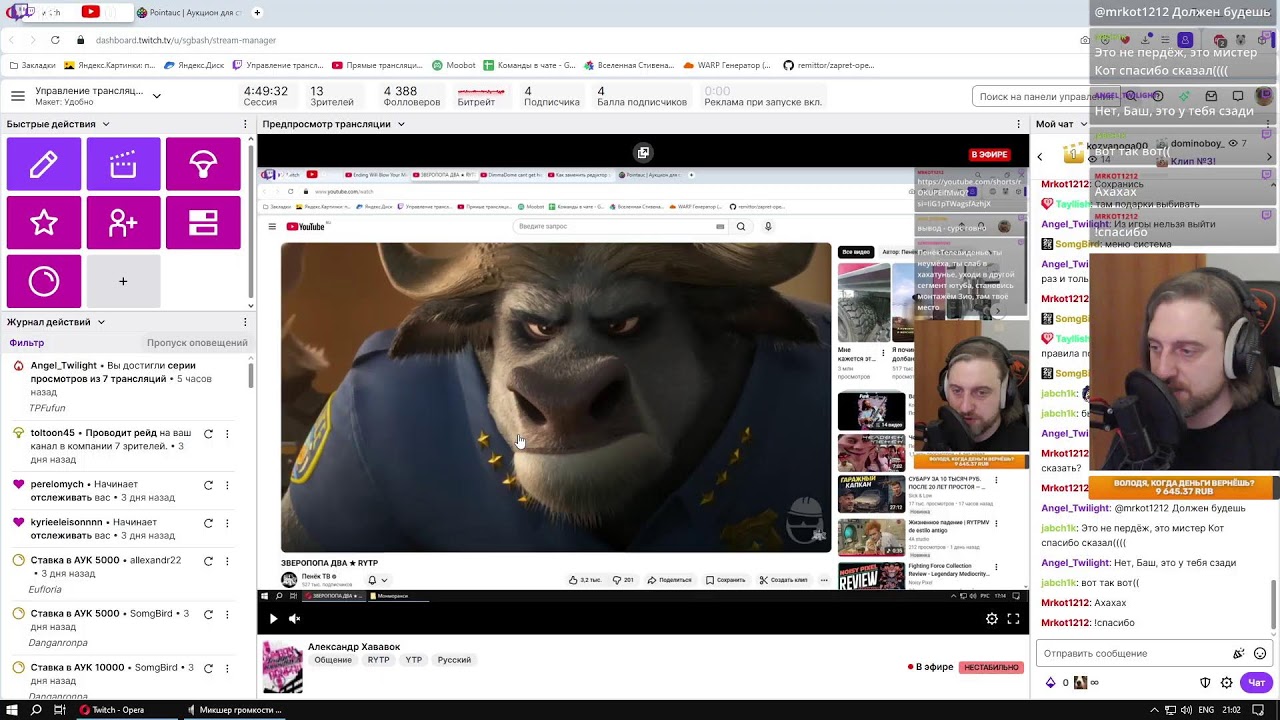Click the Русский language tag
Viewport: 1280px width, 720px height.
click(454, 660)
